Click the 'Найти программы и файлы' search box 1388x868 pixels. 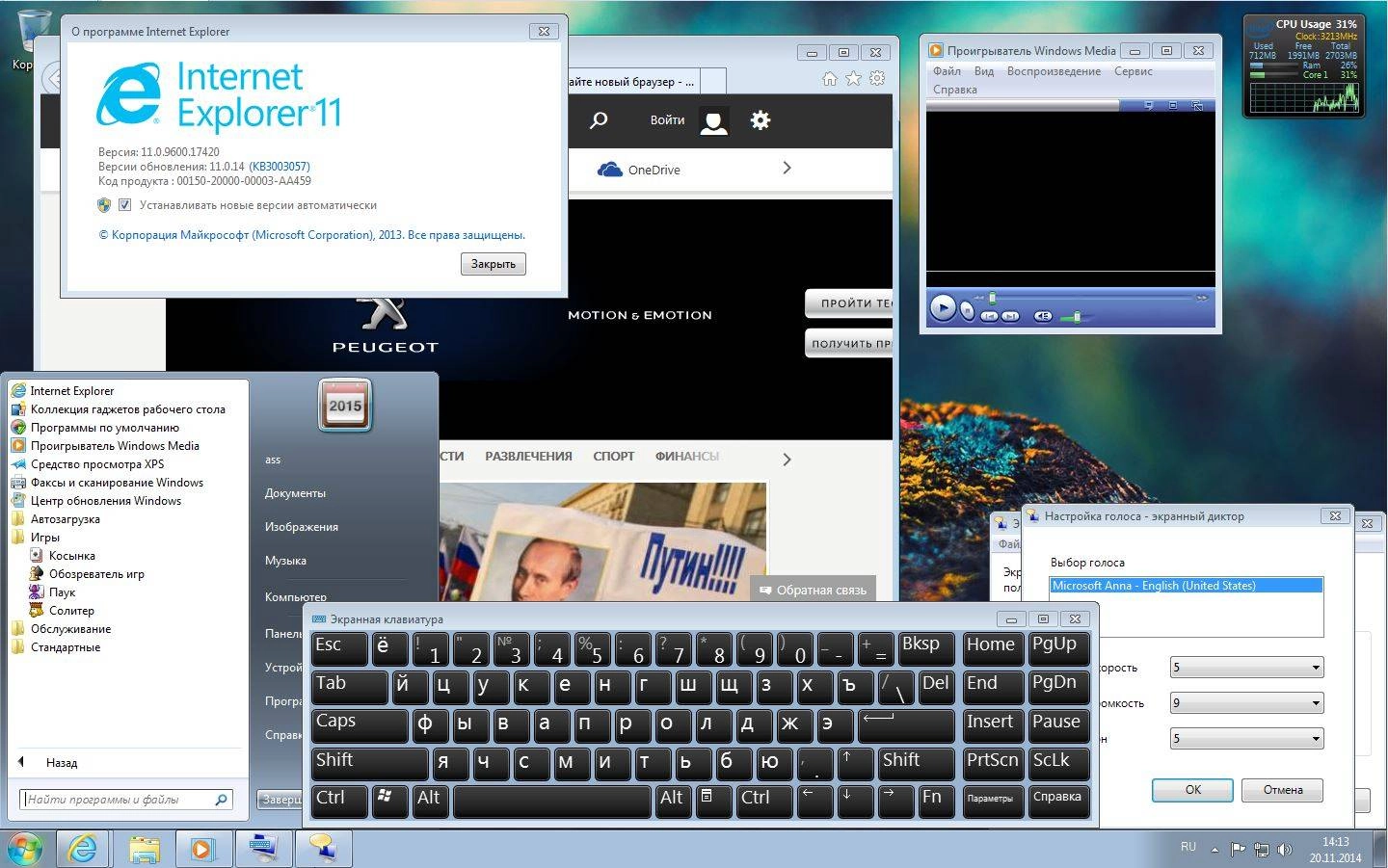coord(126,800)
